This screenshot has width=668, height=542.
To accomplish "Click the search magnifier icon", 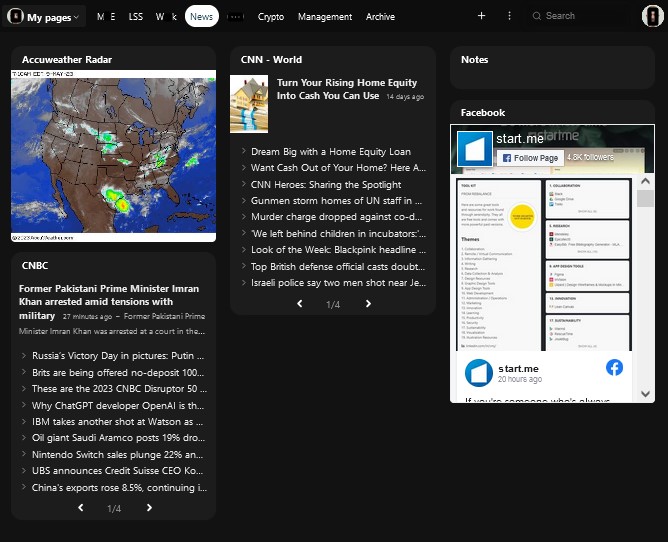I will coord(537,16).
